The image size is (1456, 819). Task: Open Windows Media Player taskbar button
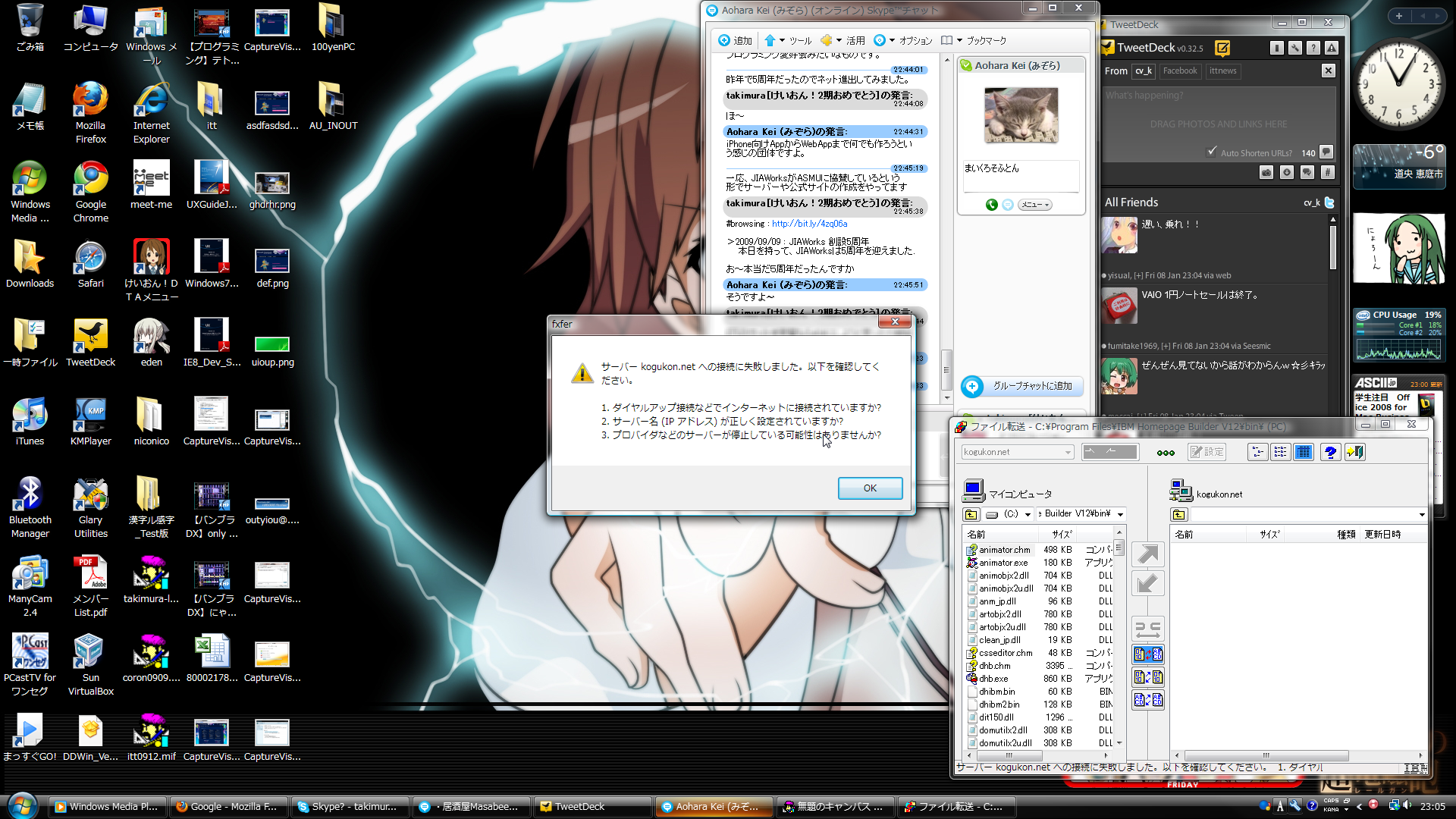(108, 806)
